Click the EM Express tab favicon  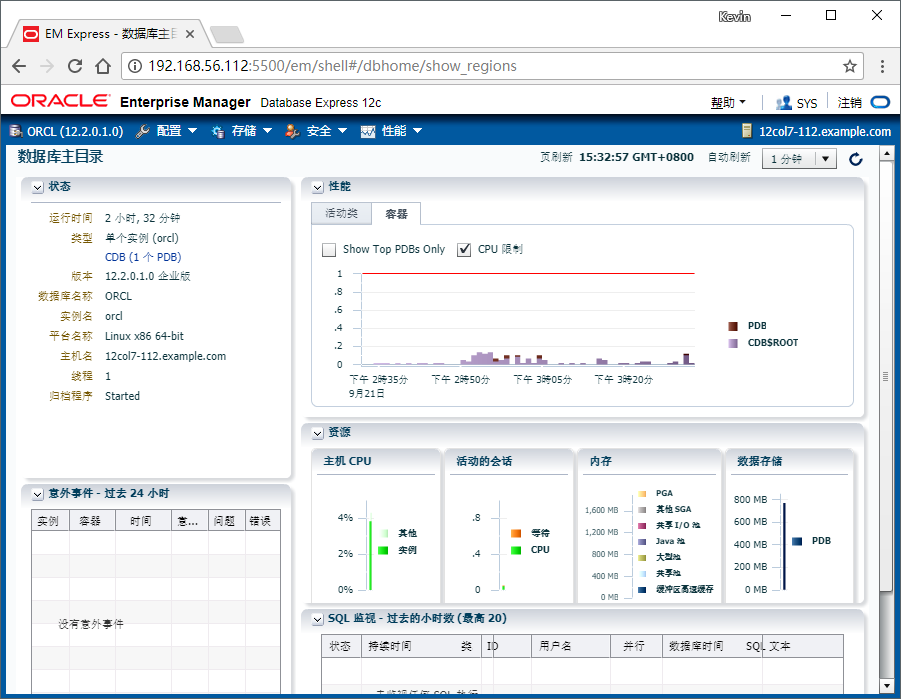(31, 34)
